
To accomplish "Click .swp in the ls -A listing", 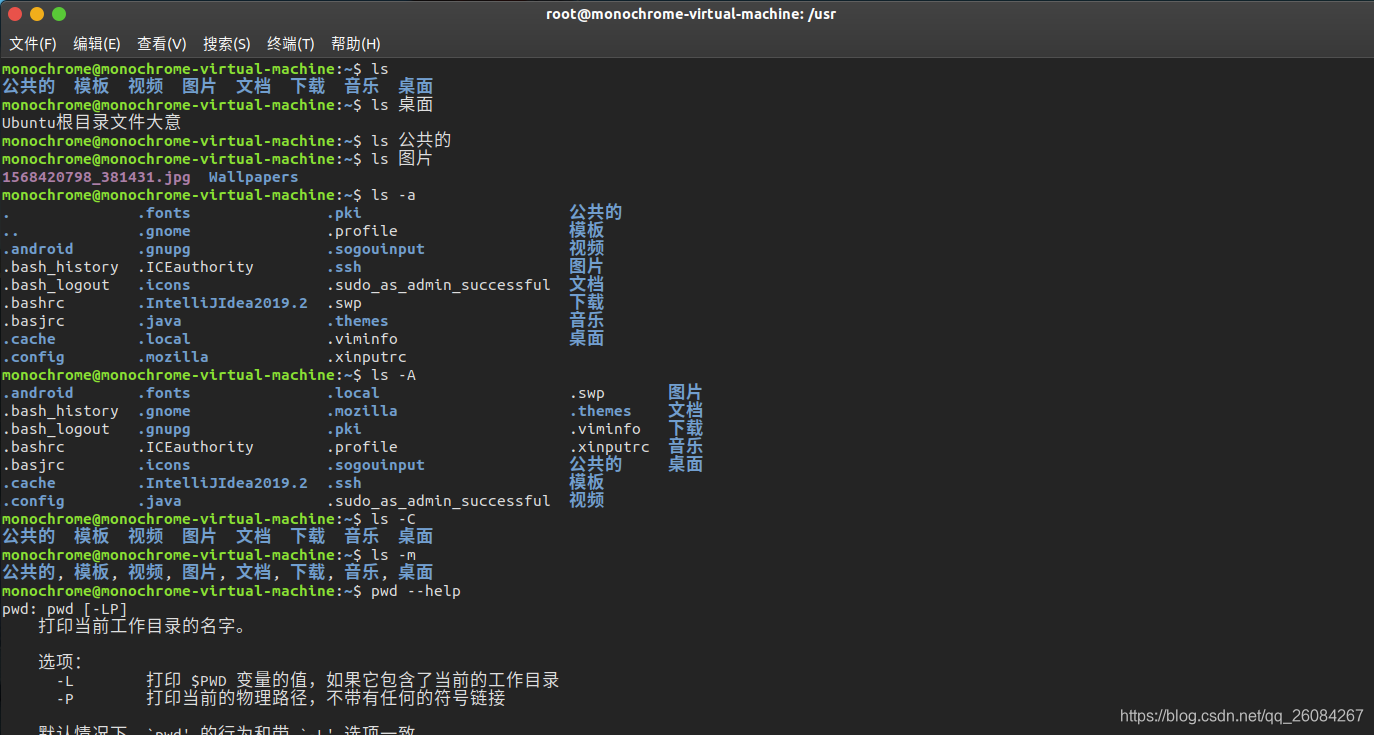I will pyautogui.click(x=587, y=393).
